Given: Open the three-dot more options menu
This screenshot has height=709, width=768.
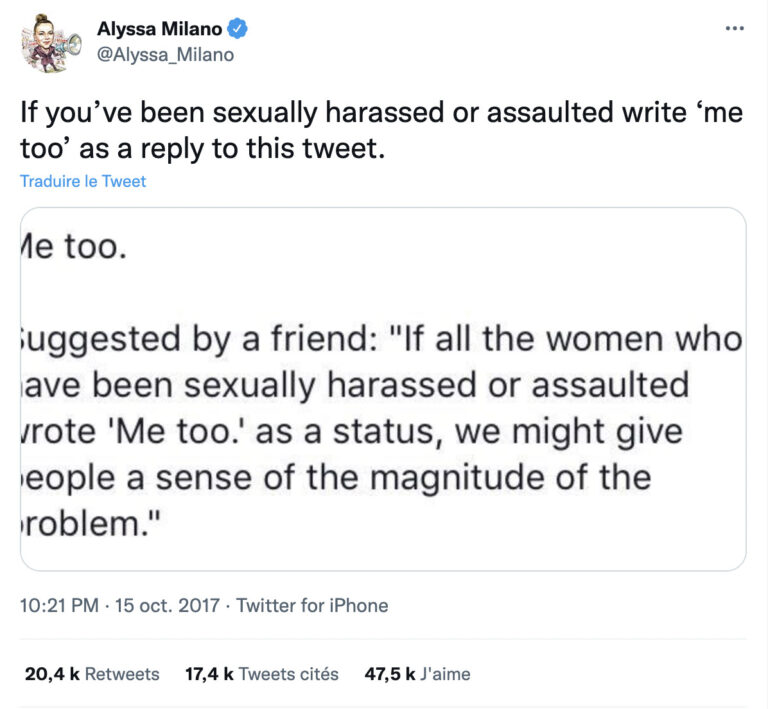Looking at the screenshot, I should tap(735, 28).
